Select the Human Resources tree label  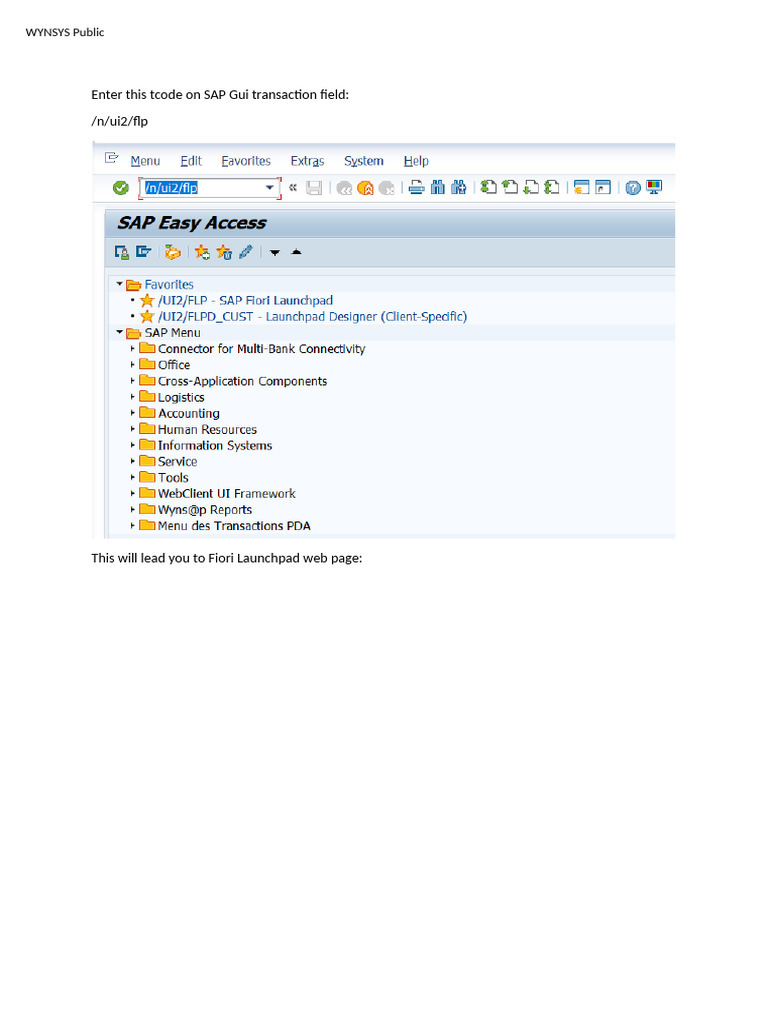point(207,430)
